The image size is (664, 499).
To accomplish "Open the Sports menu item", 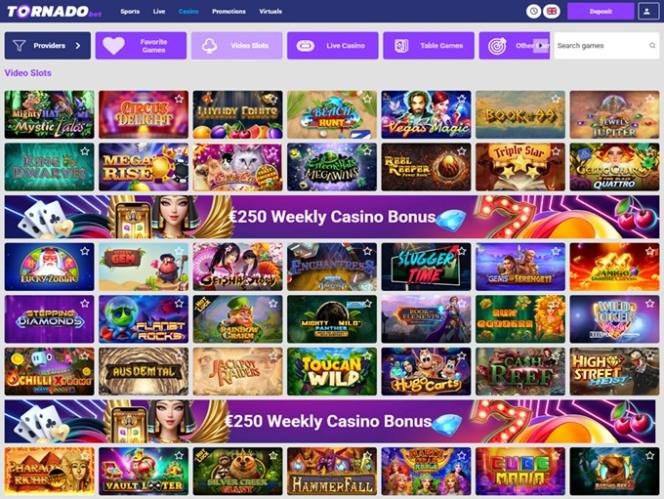I will tap(130, 11).
